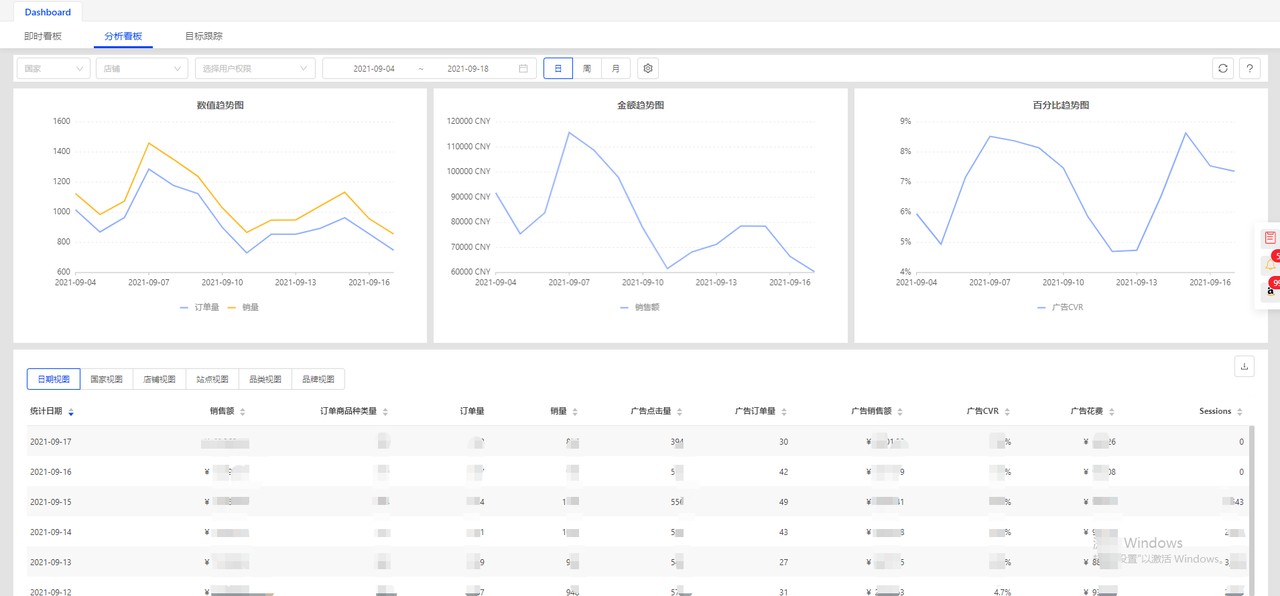Click the 2021-09-14 table row date
Image resolution: width=1280 pixels, height=596 pixels.
tap(50, 531)
